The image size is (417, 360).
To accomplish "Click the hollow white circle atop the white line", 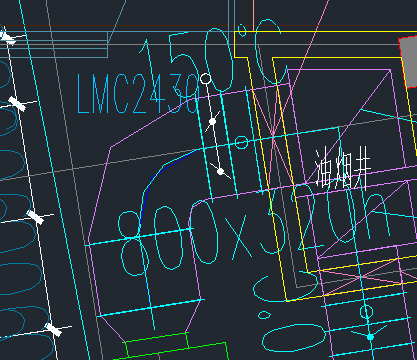I will tap(205, 79).
